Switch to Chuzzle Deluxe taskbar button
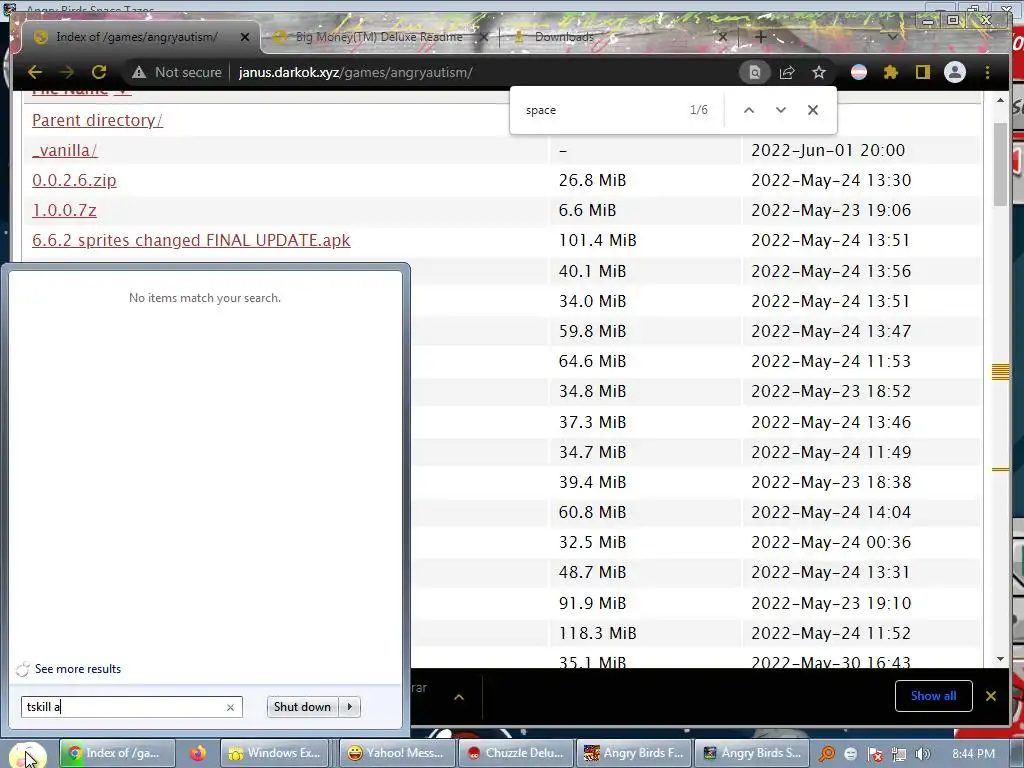This screenshot has height=768, width=1024. [516, 753]
